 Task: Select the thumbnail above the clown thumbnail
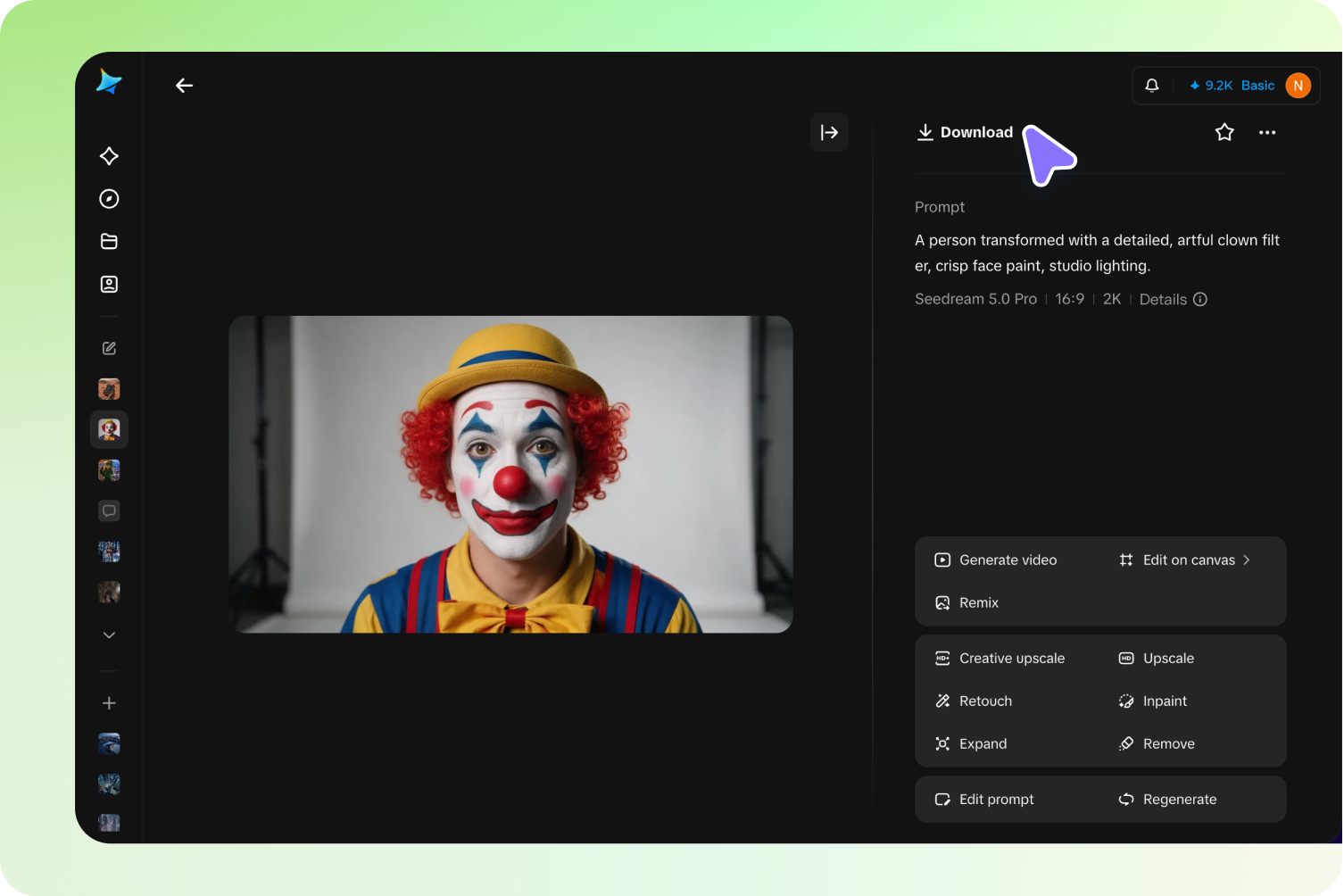(x=109, y=389)
